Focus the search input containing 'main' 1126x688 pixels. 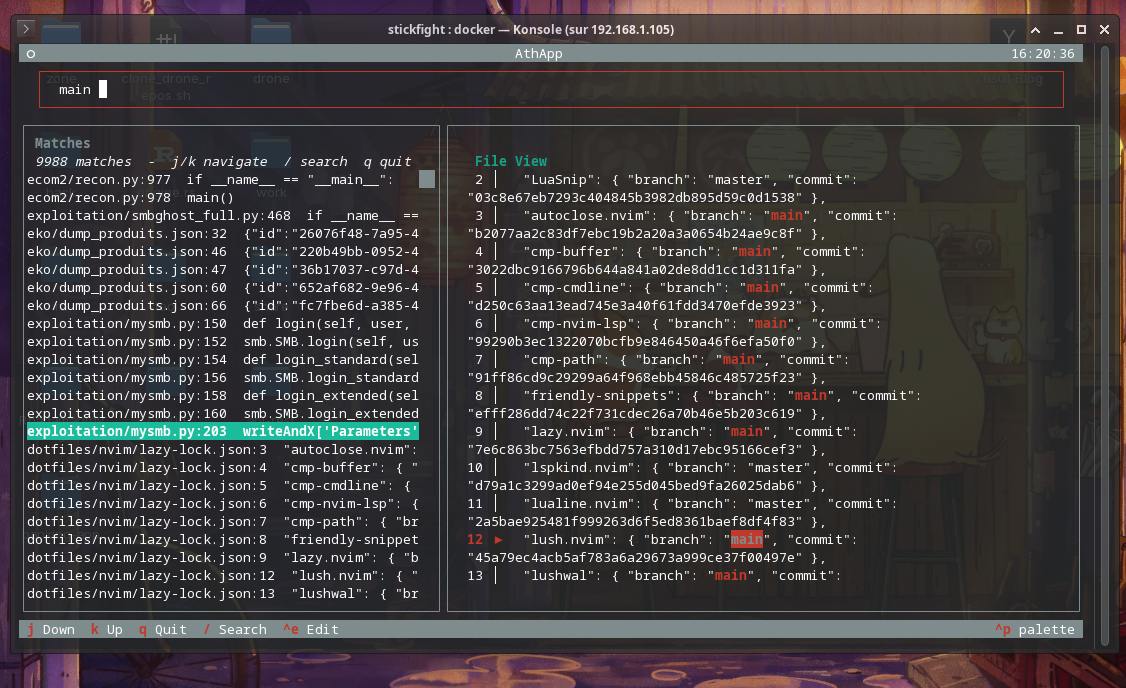click(x=551, y=90)
